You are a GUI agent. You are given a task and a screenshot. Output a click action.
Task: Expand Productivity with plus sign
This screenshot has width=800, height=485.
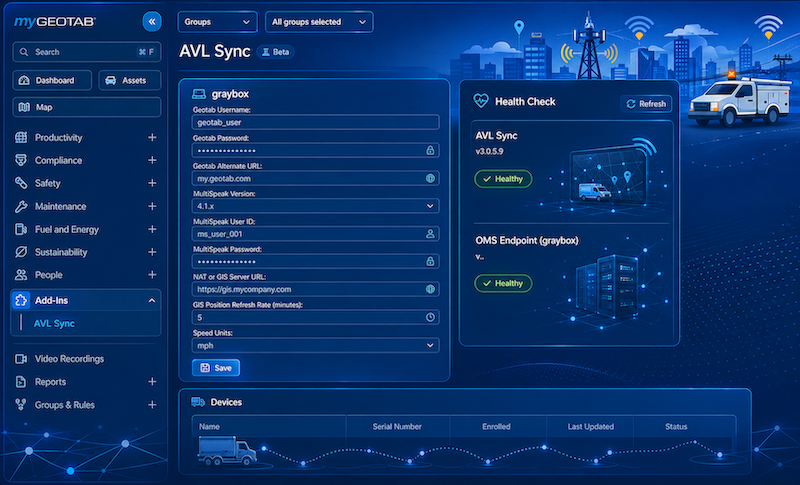tap(152, 137)
